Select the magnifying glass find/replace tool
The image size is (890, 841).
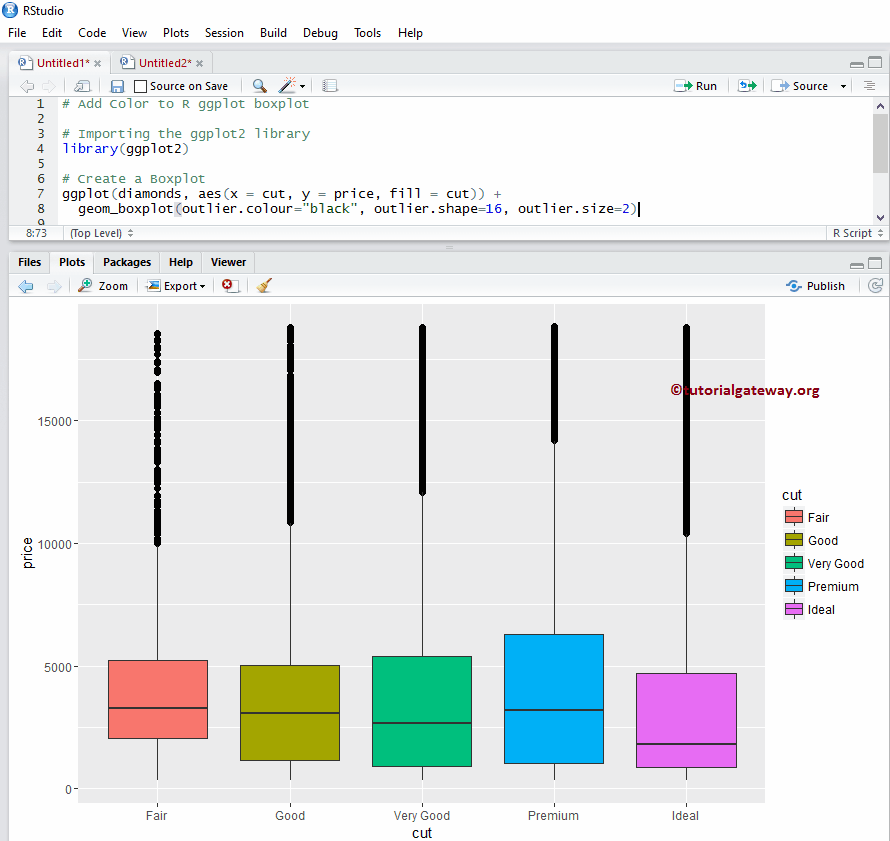click(259, 85)
